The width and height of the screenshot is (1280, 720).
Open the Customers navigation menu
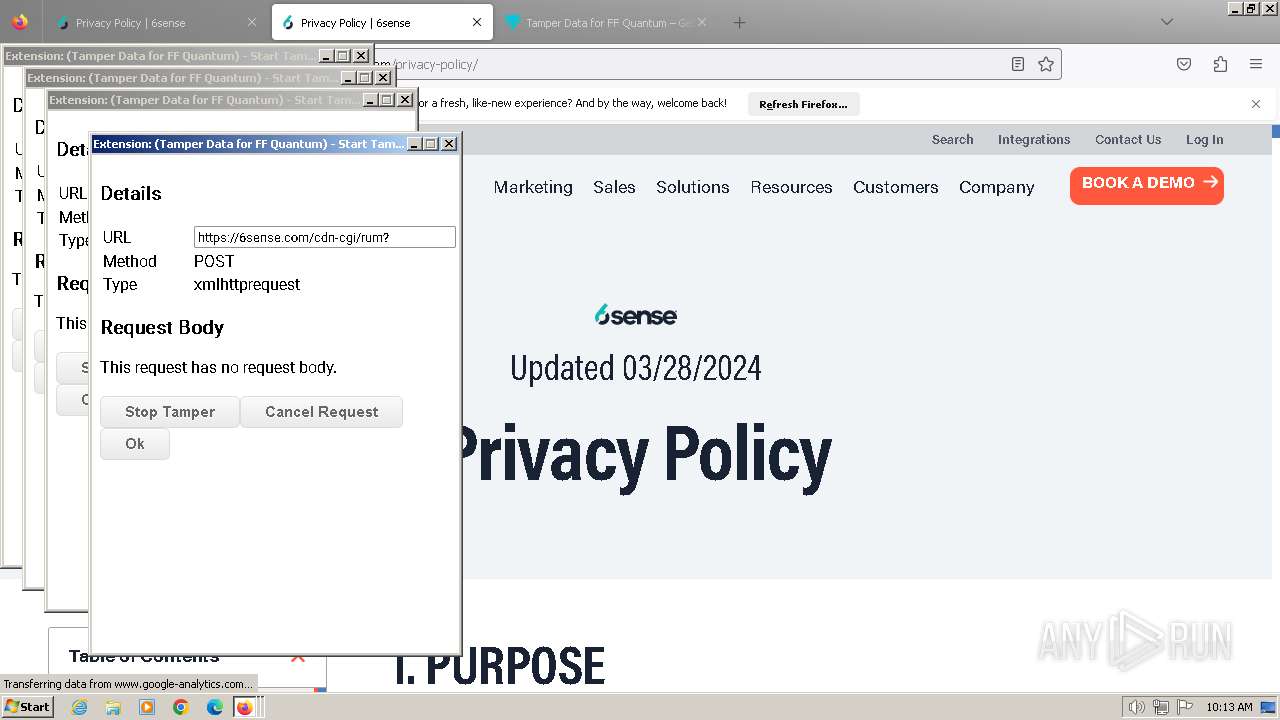[895, 187]
